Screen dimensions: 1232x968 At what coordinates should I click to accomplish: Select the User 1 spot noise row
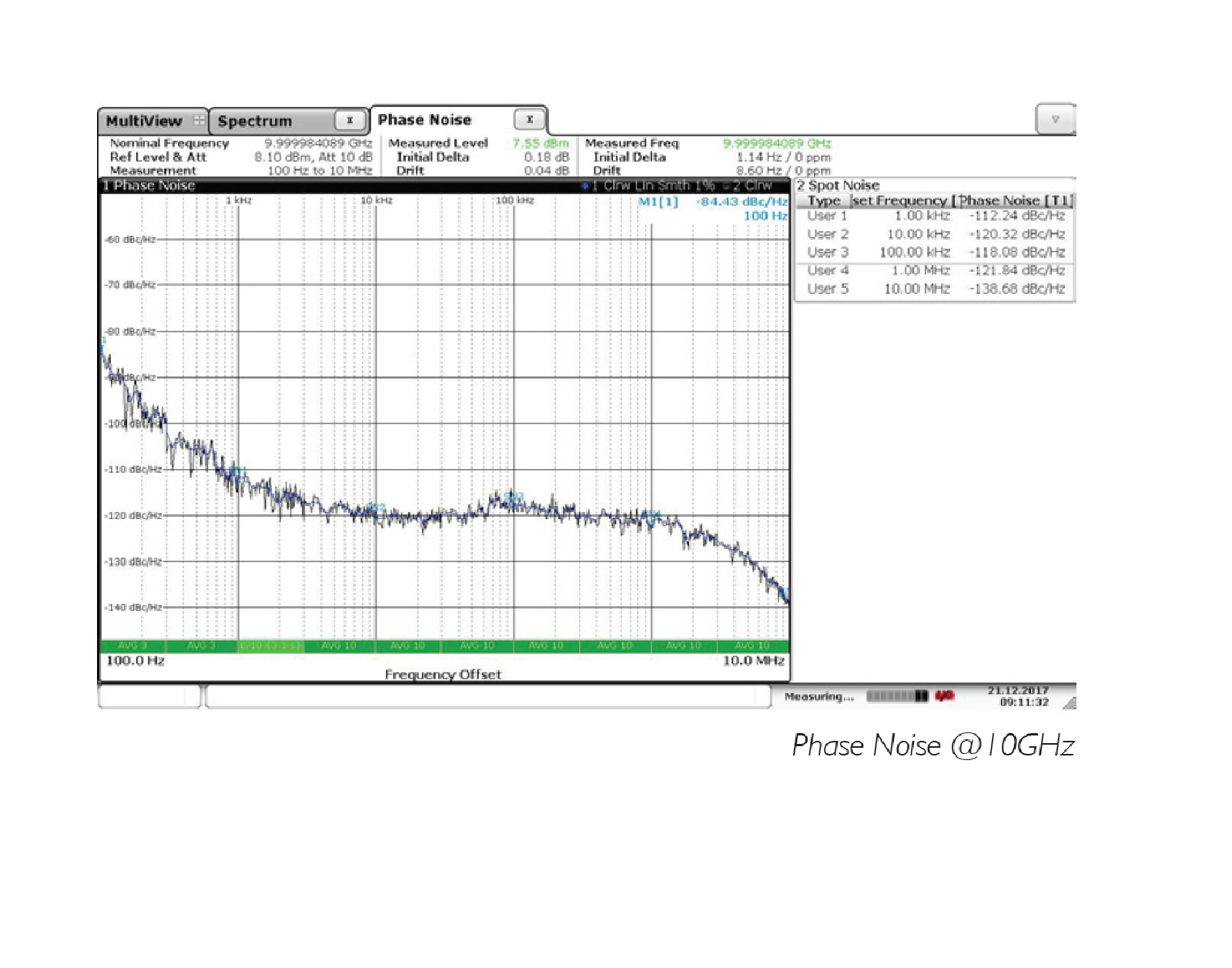click(936, 216)
